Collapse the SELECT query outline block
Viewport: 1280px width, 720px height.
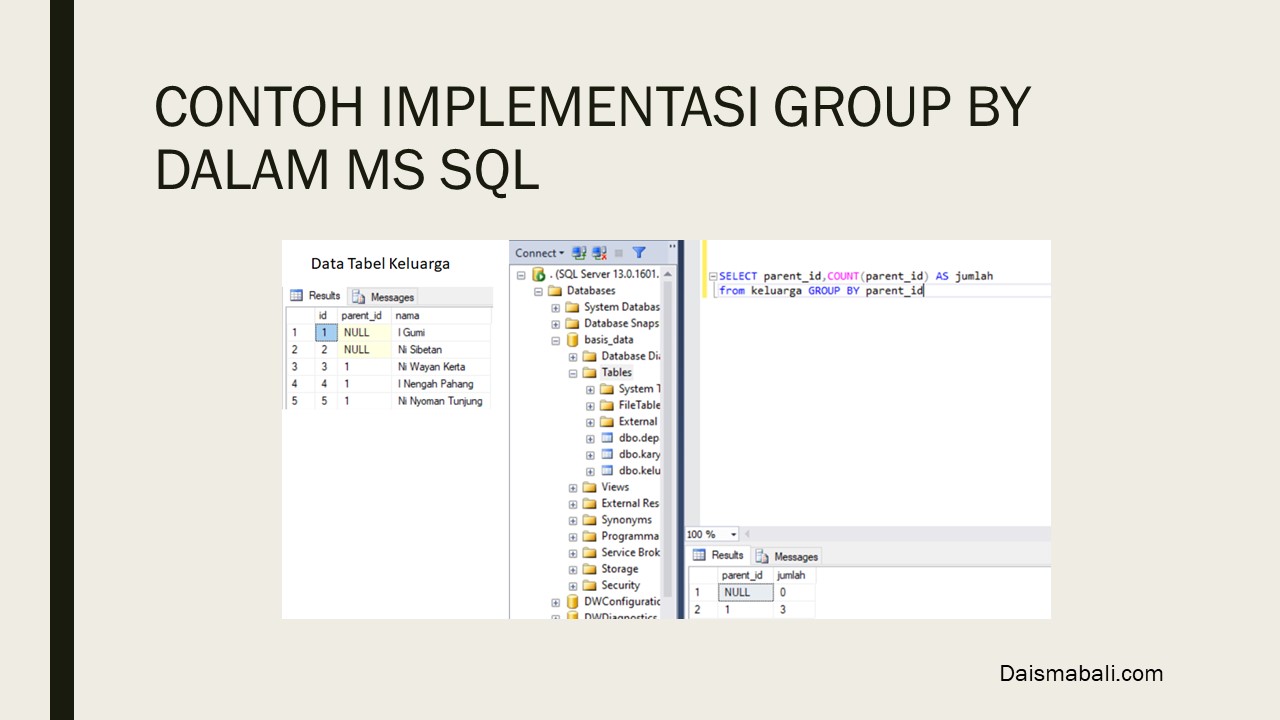(x=712, y=276)
